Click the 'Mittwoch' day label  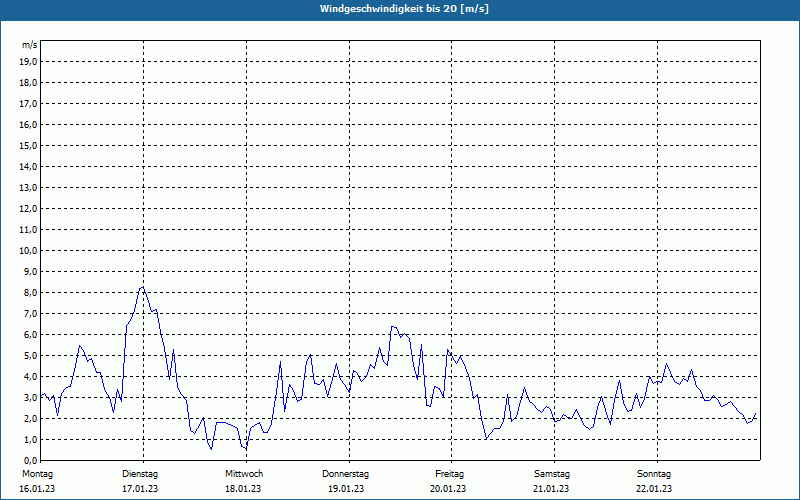coord(244,474)
